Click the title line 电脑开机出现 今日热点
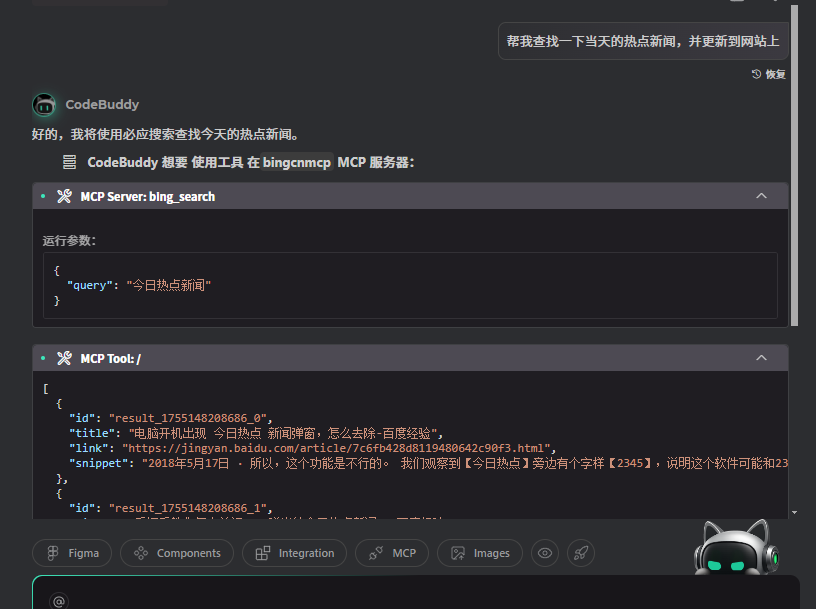The width and height of the screenshot is (816, 609). tap(256, 433)
